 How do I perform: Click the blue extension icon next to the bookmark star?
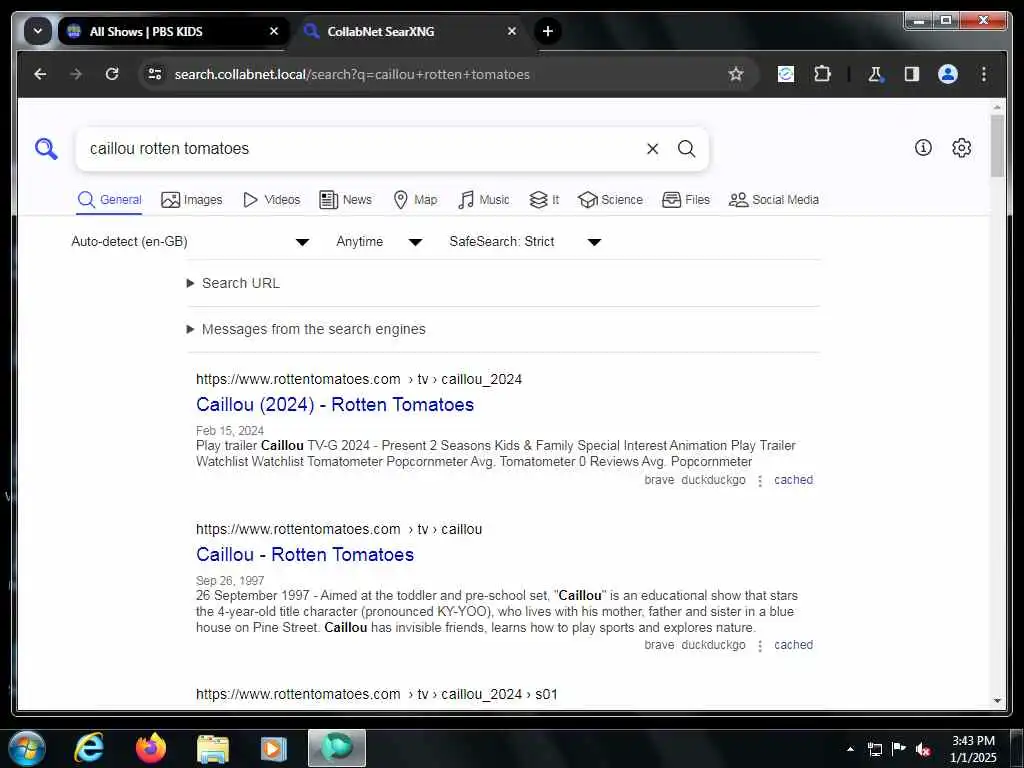[786, 74]
